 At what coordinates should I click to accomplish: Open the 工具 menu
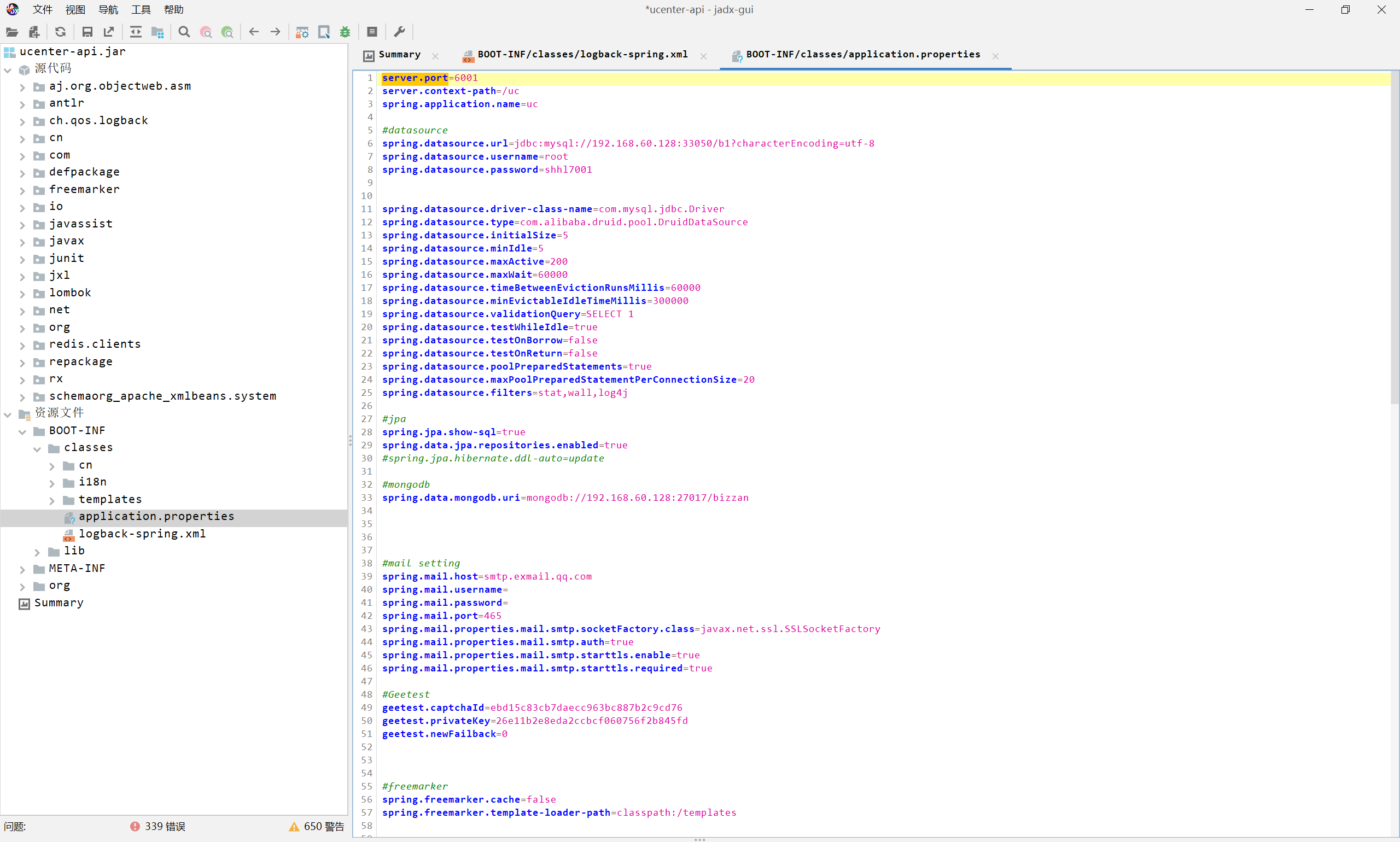click(x=141, y=10)
